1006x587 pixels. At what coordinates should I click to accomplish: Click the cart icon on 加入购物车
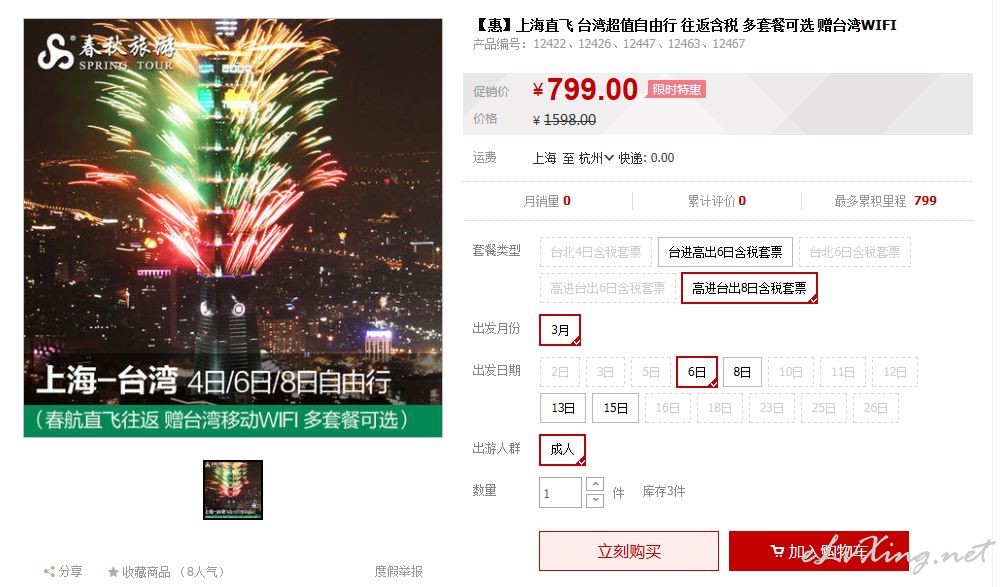pyautogui.click(x=777, y=551)
